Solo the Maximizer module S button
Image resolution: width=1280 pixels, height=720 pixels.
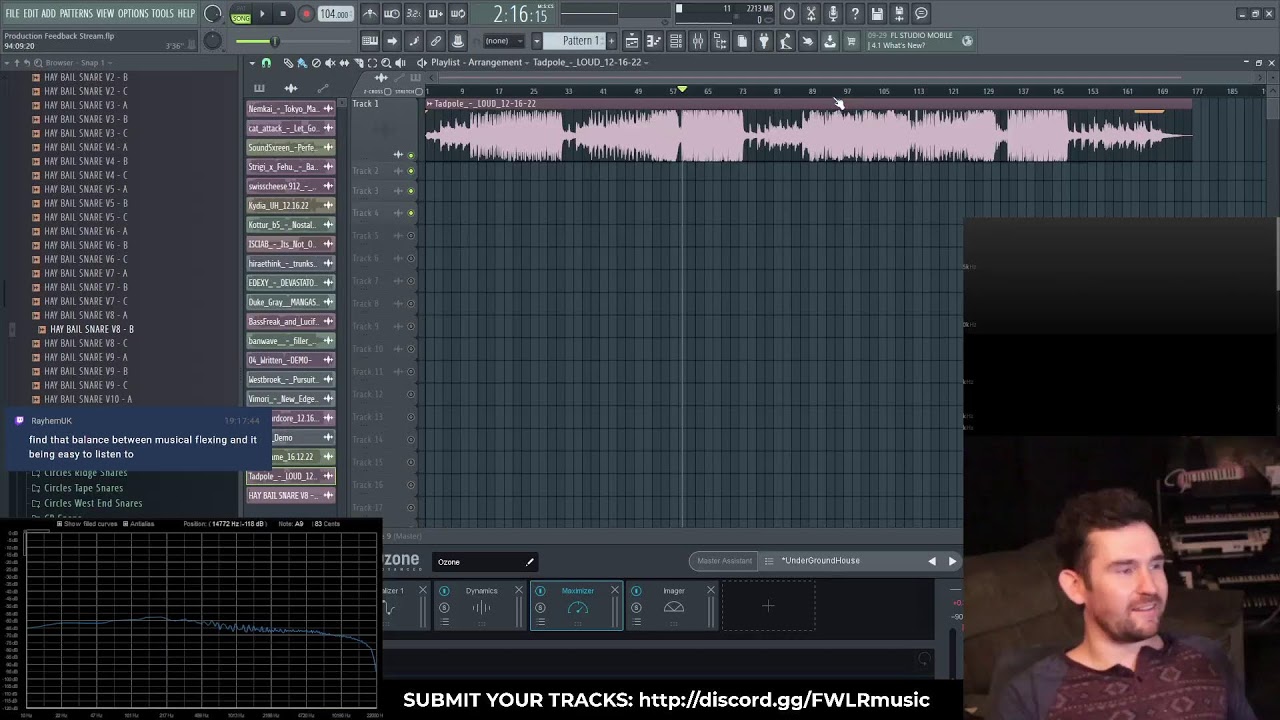[x=540, y=607]
